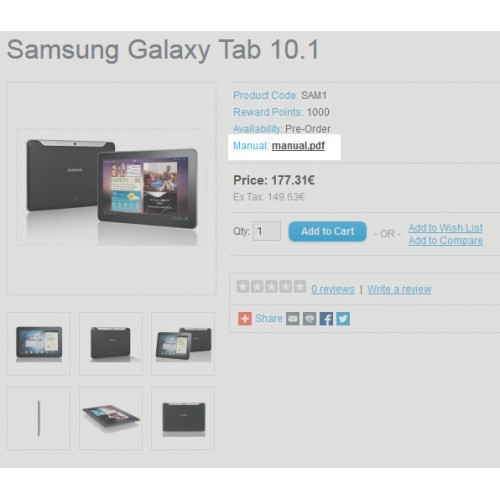Select the flat-lying tablet thumbnail

tap(111, 419)
